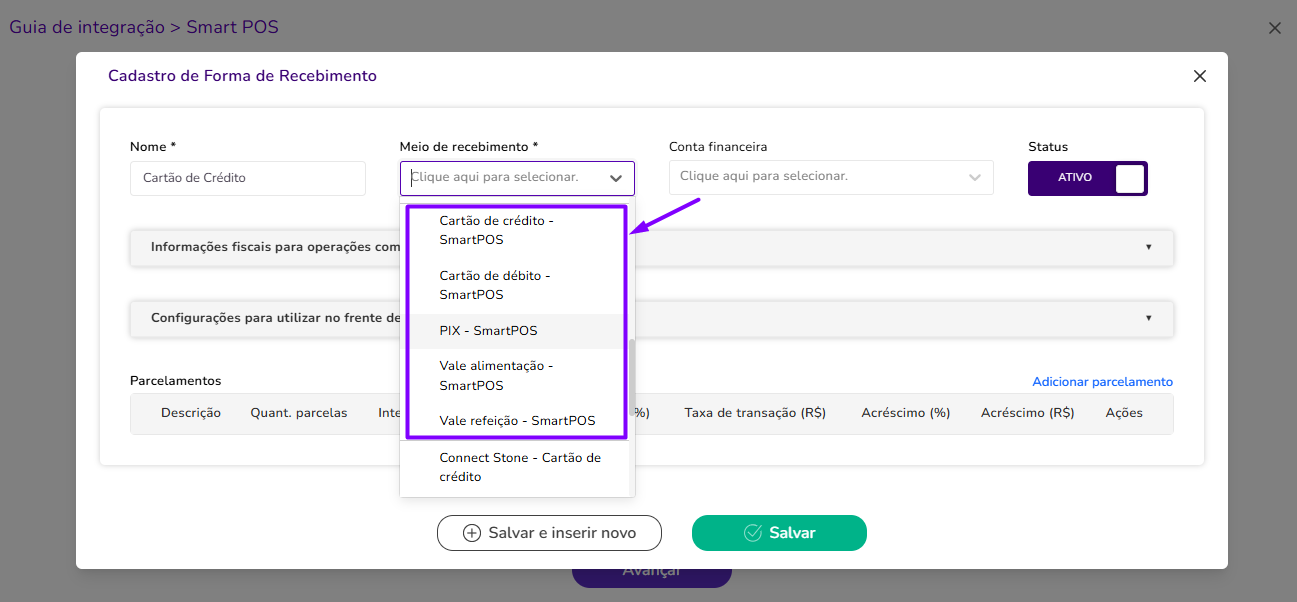Click the Acréscimo (%) column header
Screen dimensions: 1297x602
point(906,413)
